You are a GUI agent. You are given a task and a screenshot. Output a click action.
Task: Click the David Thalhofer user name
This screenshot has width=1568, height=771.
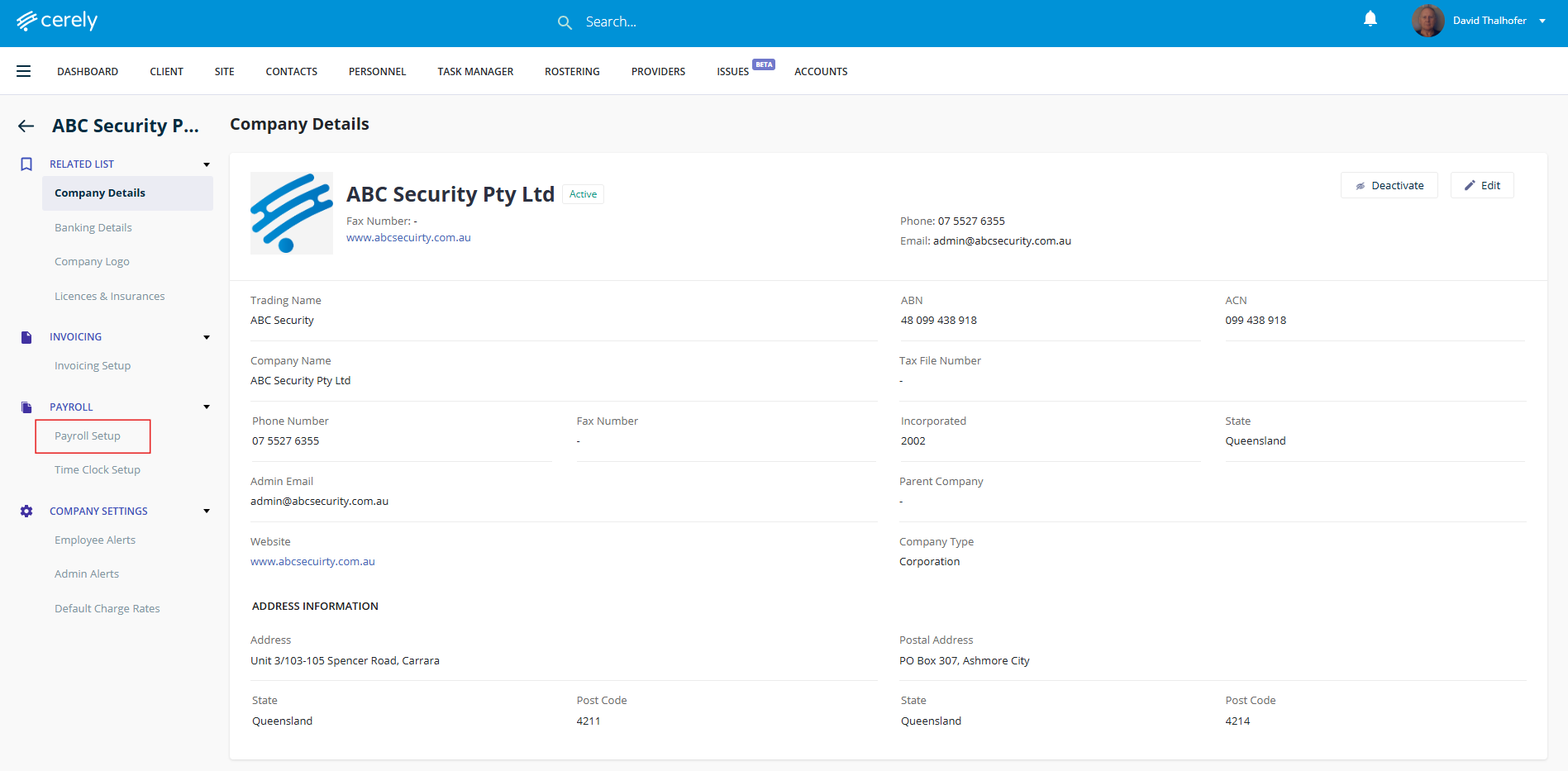[x=1489, y=21]
